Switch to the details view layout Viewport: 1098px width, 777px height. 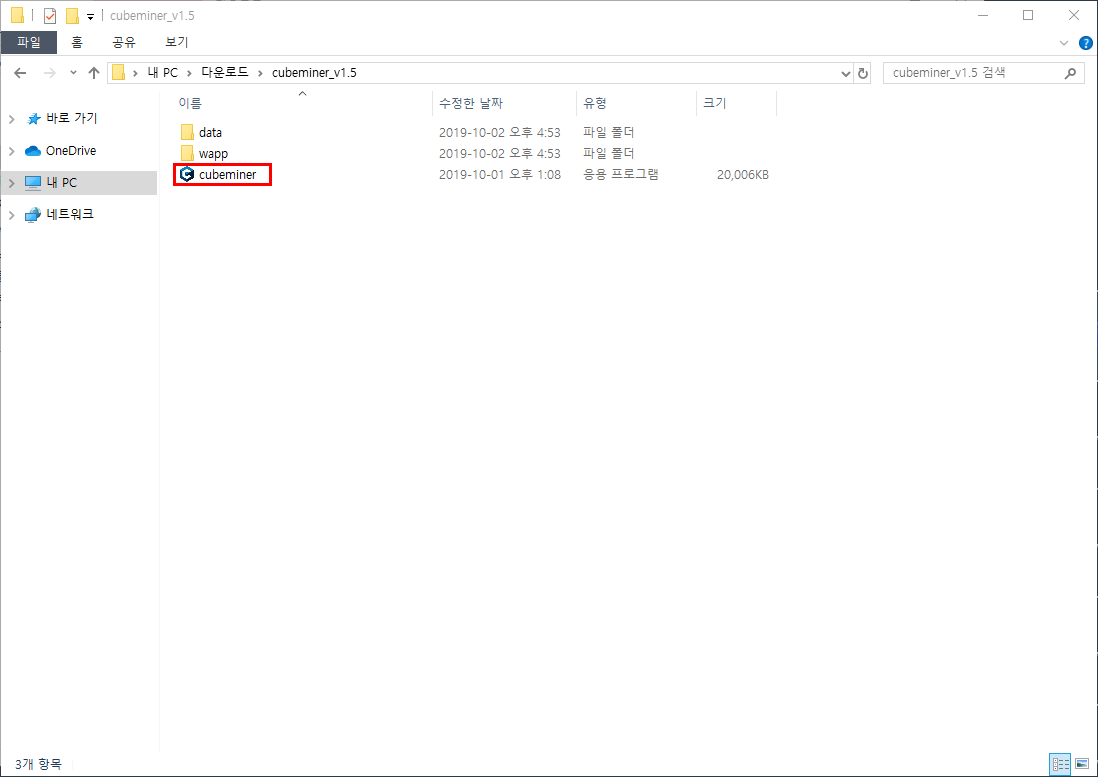click(x=1061, y=764)
